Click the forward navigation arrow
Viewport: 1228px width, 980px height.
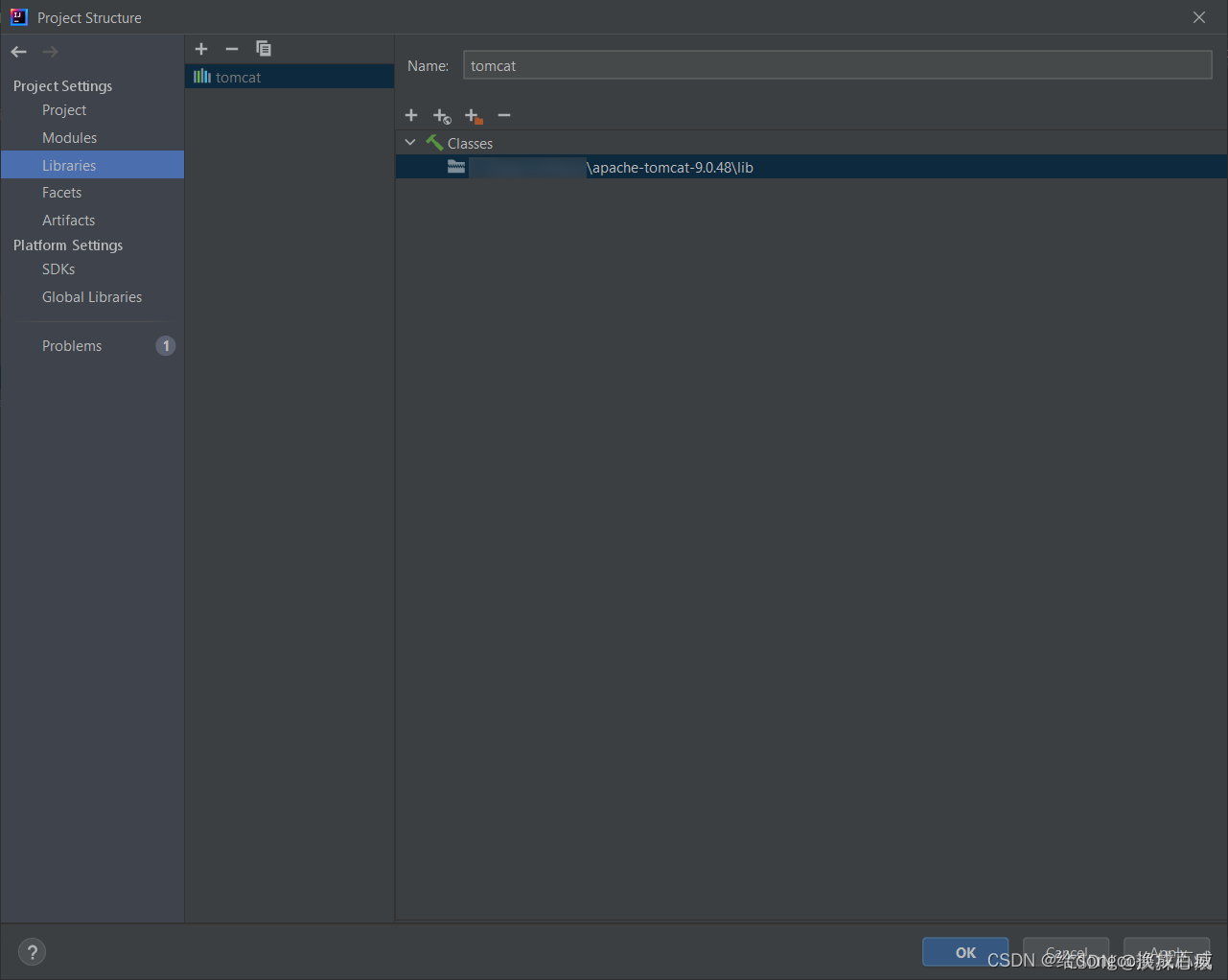pos(50,52)
